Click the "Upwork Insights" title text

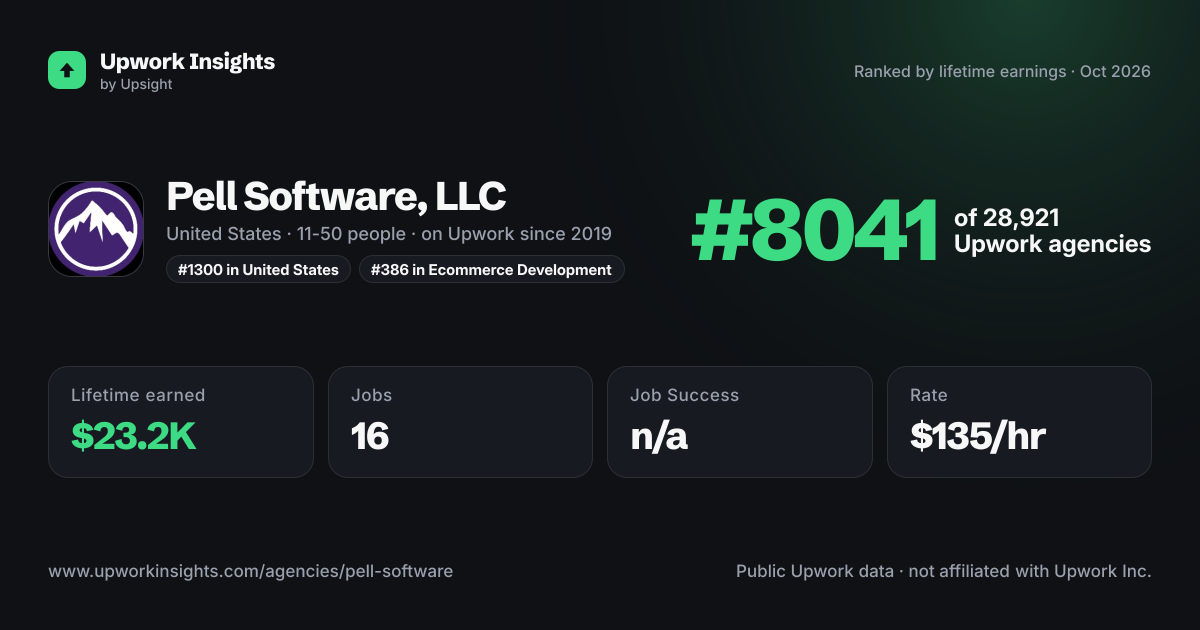coord(187,61)
